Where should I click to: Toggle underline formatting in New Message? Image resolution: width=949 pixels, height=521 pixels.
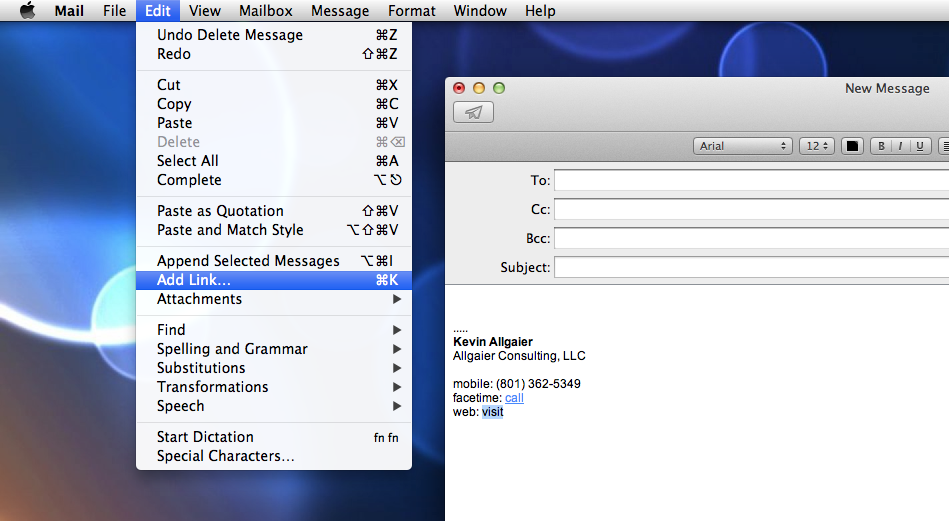click(x=920, y=146)
